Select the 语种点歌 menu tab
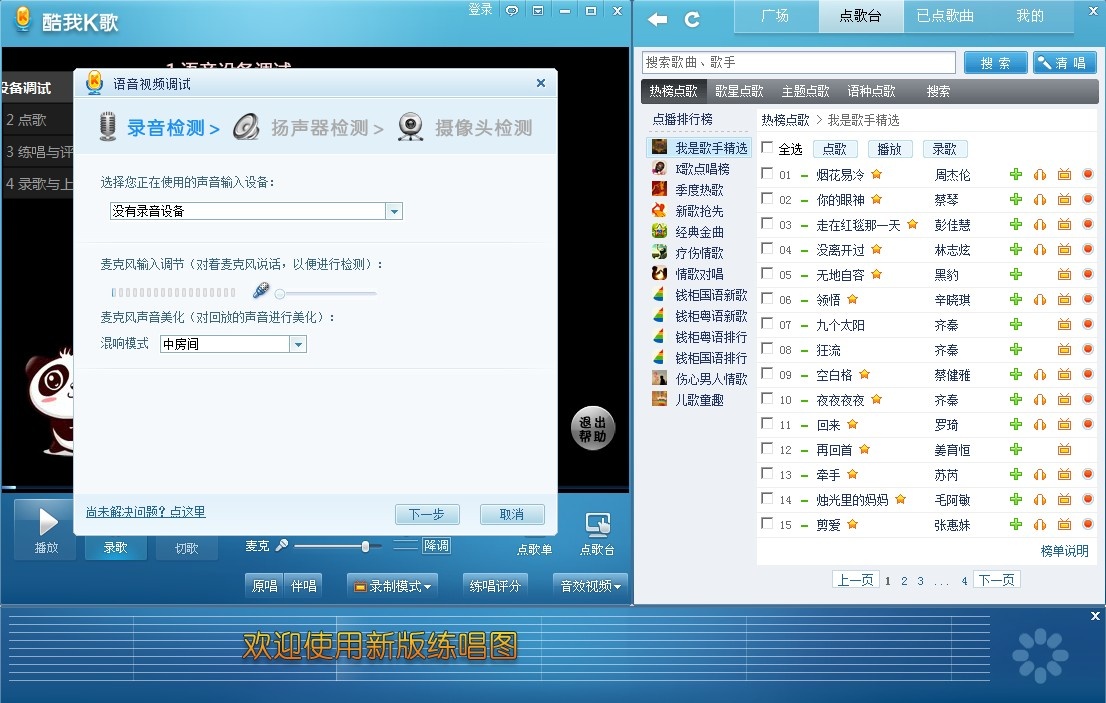Image resolution: width=1106 pixels, height=703 pixels. [871, 91]
